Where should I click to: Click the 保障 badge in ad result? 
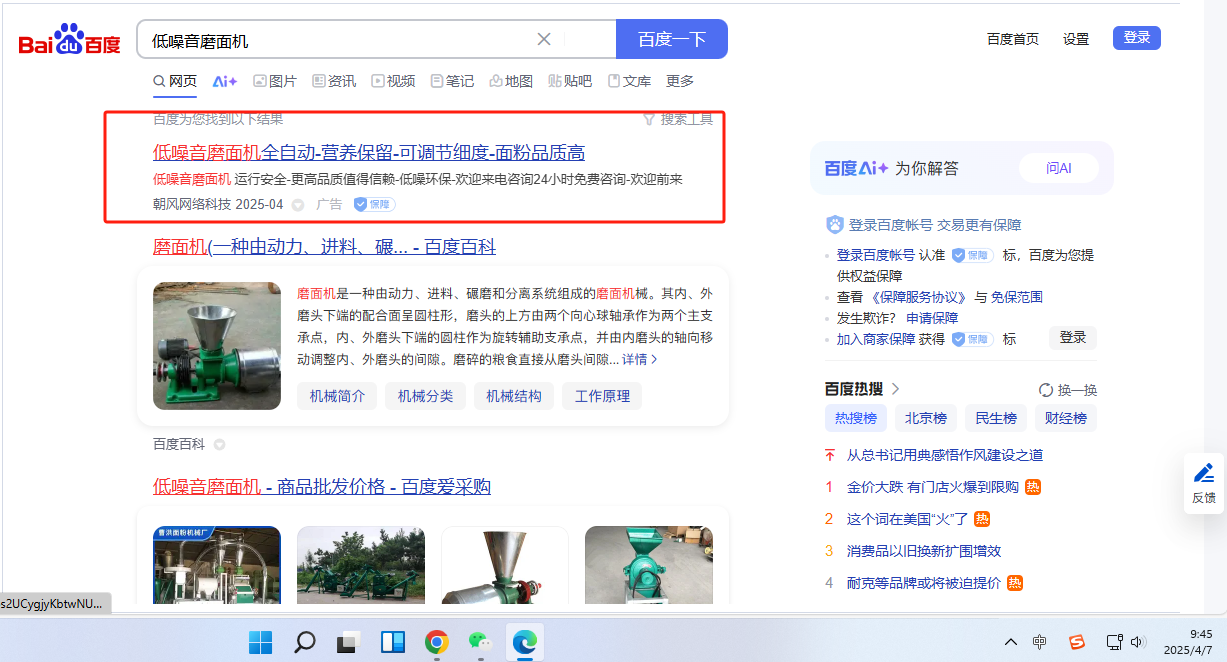coord(374,204)
